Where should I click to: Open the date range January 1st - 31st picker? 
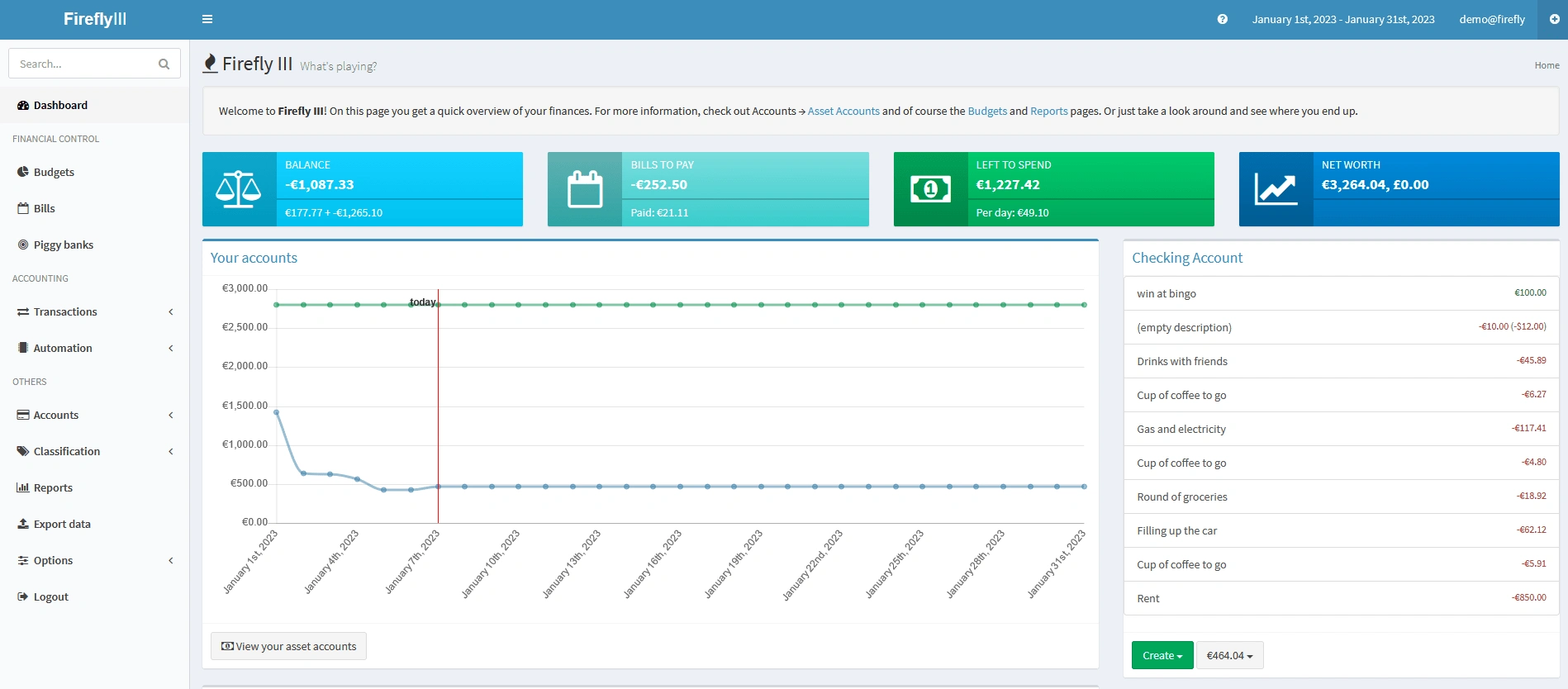tap(1343, 19)
